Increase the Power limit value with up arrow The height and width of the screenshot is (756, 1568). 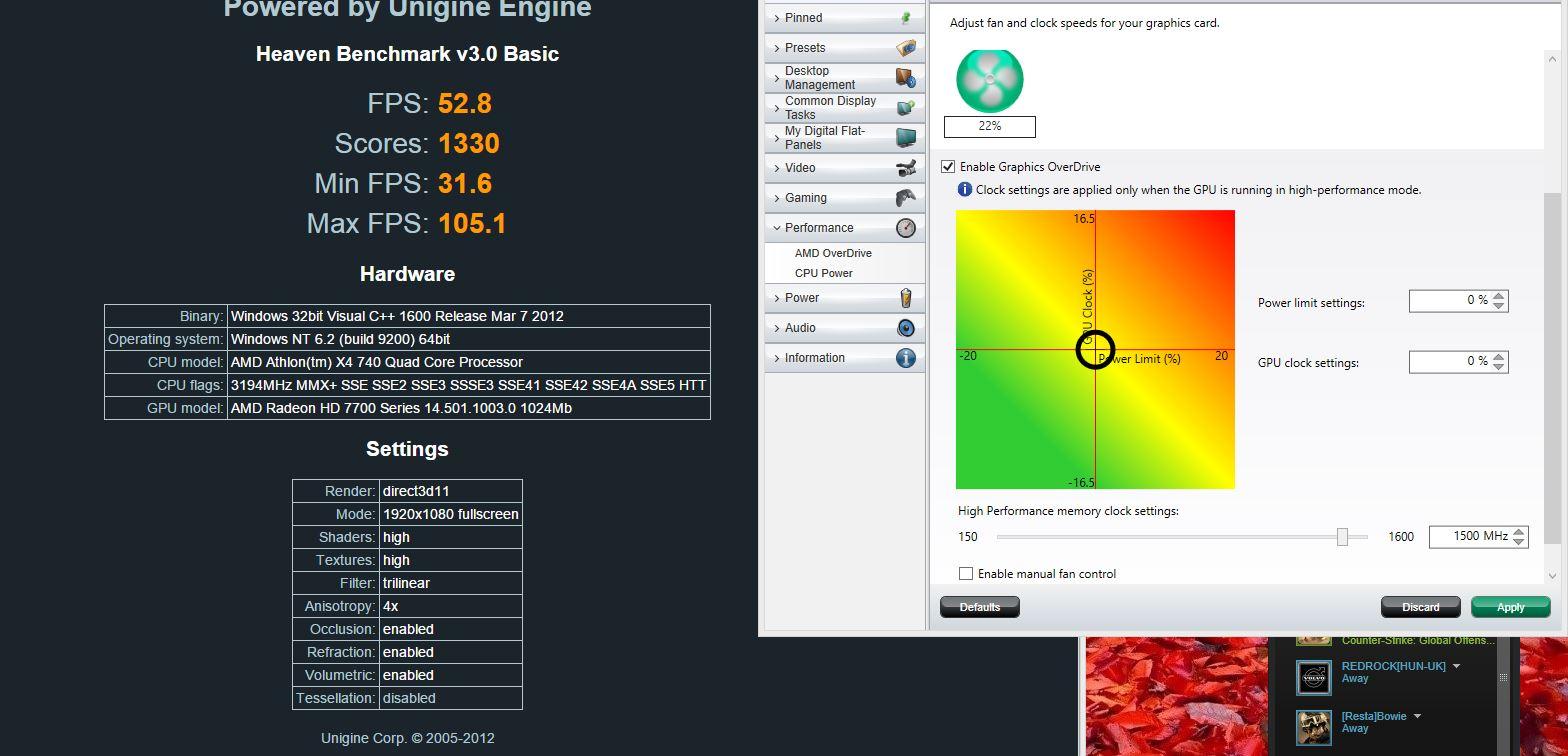point(1499,296)
